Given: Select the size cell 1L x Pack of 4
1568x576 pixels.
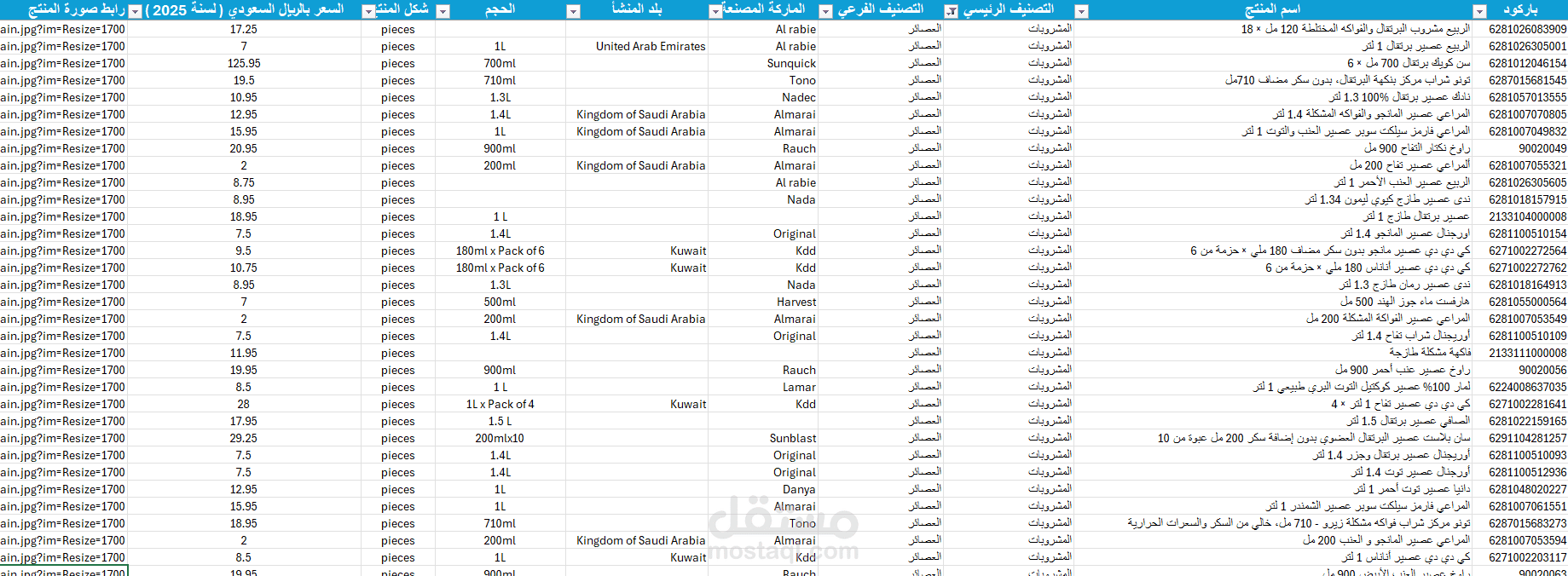Looking at the screenshot, I should (500, 404).
